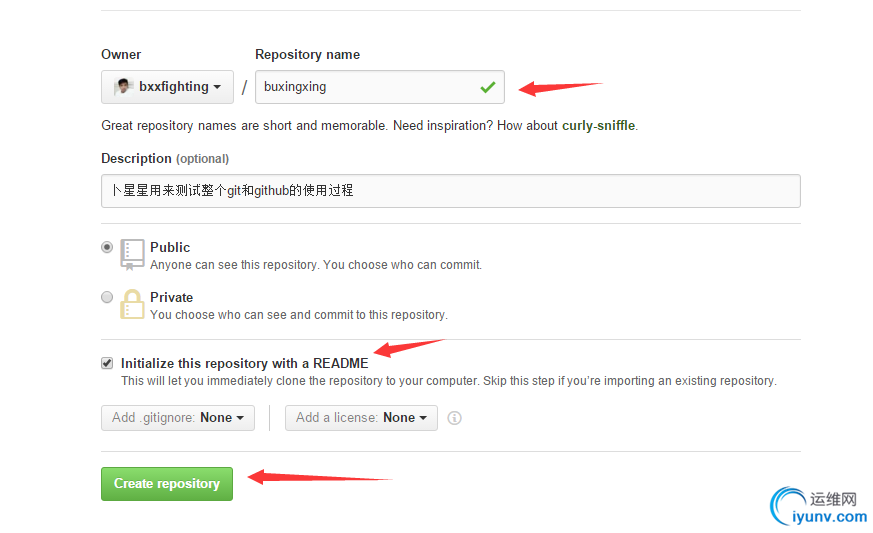Click the Public repository book icon

pos(132,255)
